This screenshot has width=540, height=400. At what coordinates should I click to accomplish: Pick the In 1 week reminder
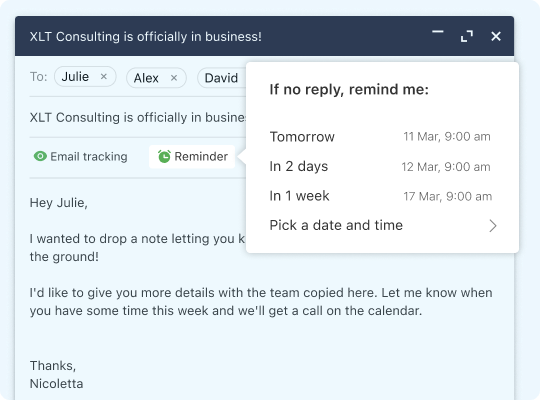coord(380,196)
